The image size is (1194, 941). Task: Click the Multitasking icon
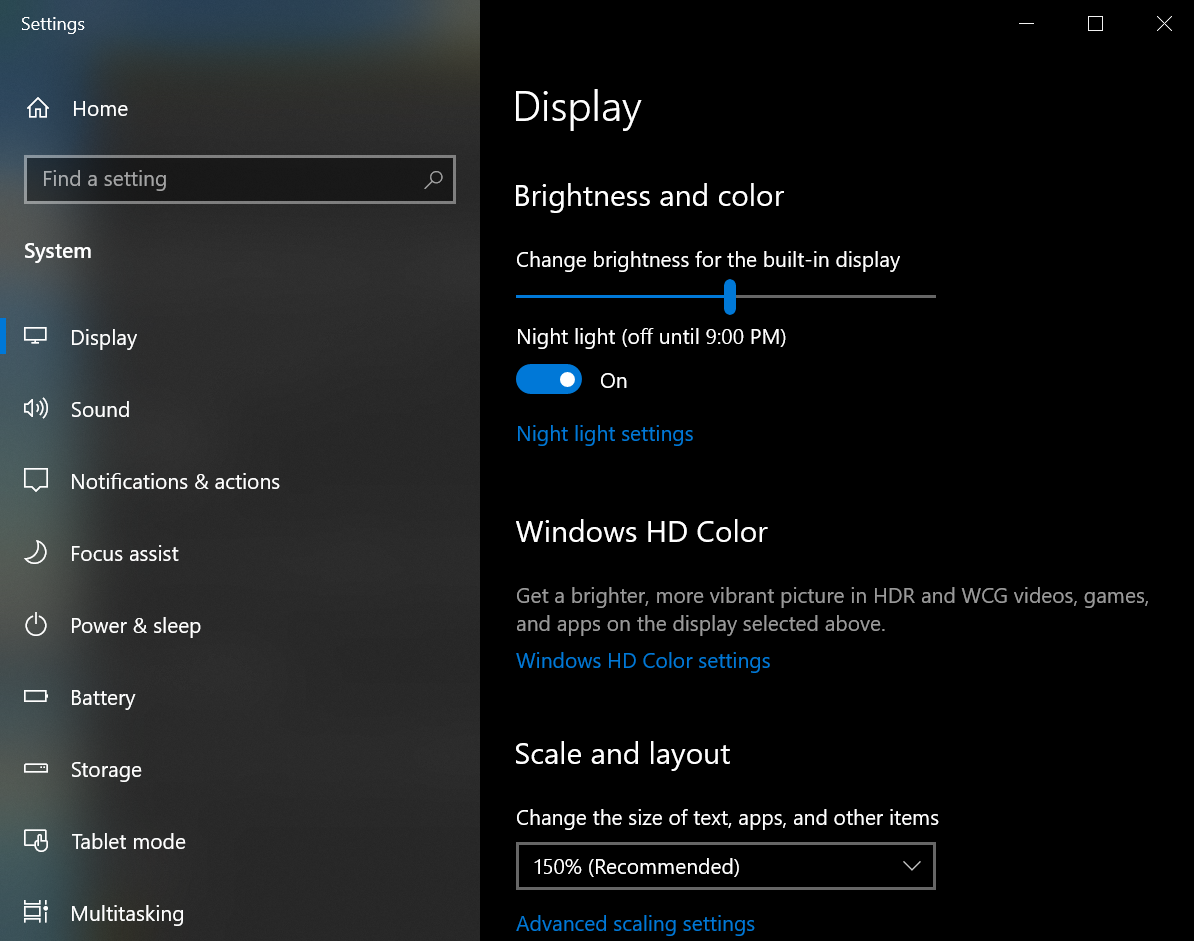(x=36, y=912)
